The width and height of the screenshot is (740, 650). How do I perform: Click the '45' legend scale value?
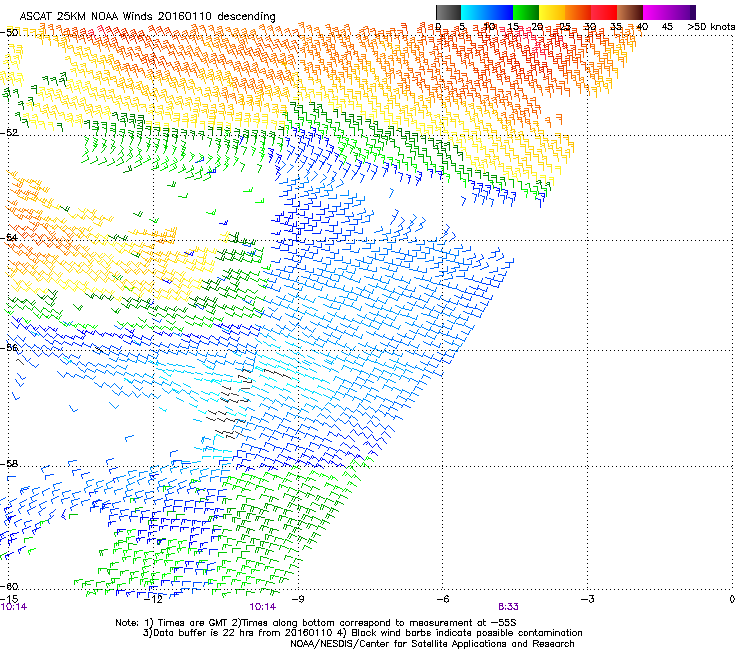pos(667,27)
